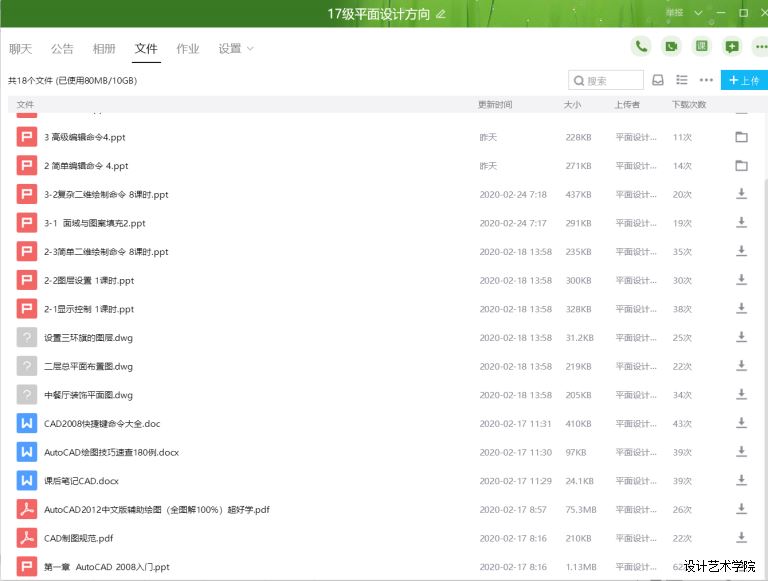Screen dimensions: 768x581
Task: Open the title bar dropdown chevron
Action: point(698,13)
